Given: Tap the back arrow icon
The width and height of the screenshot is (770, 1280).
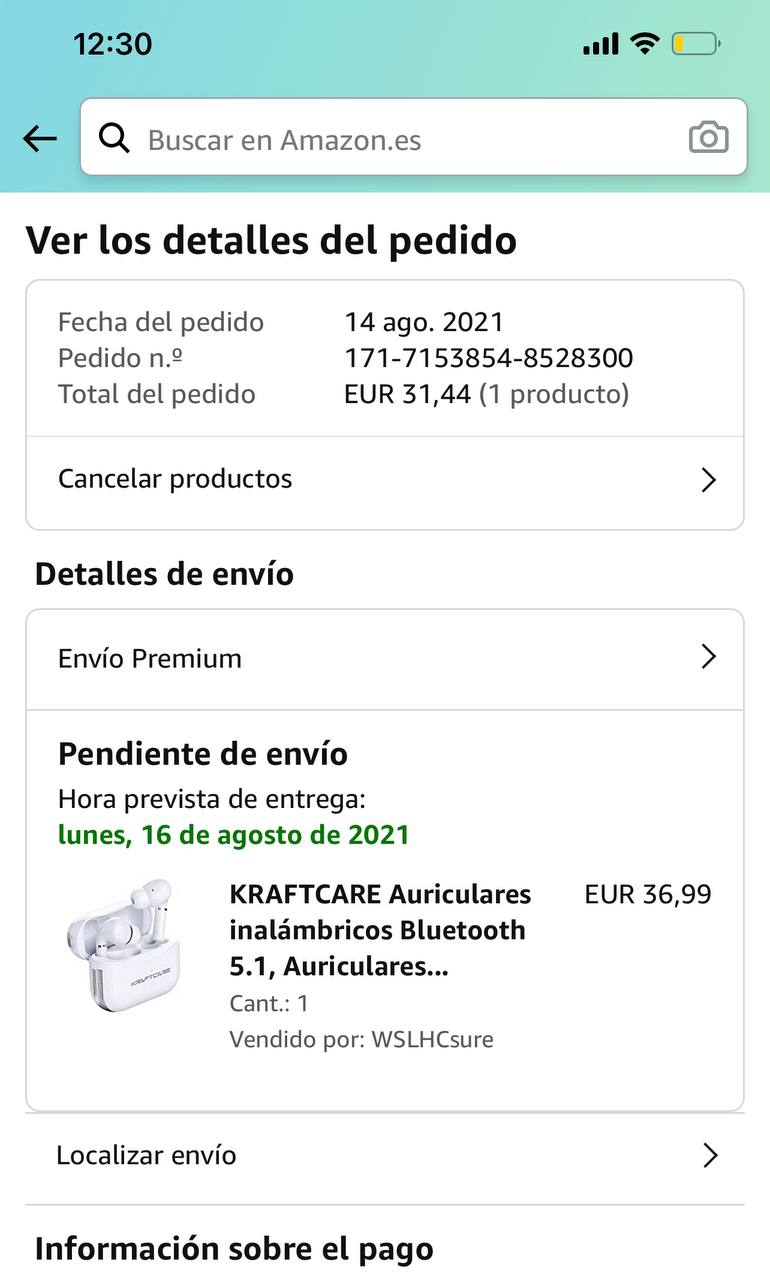Looking at the screenshot, I should [x=40, y=139].
